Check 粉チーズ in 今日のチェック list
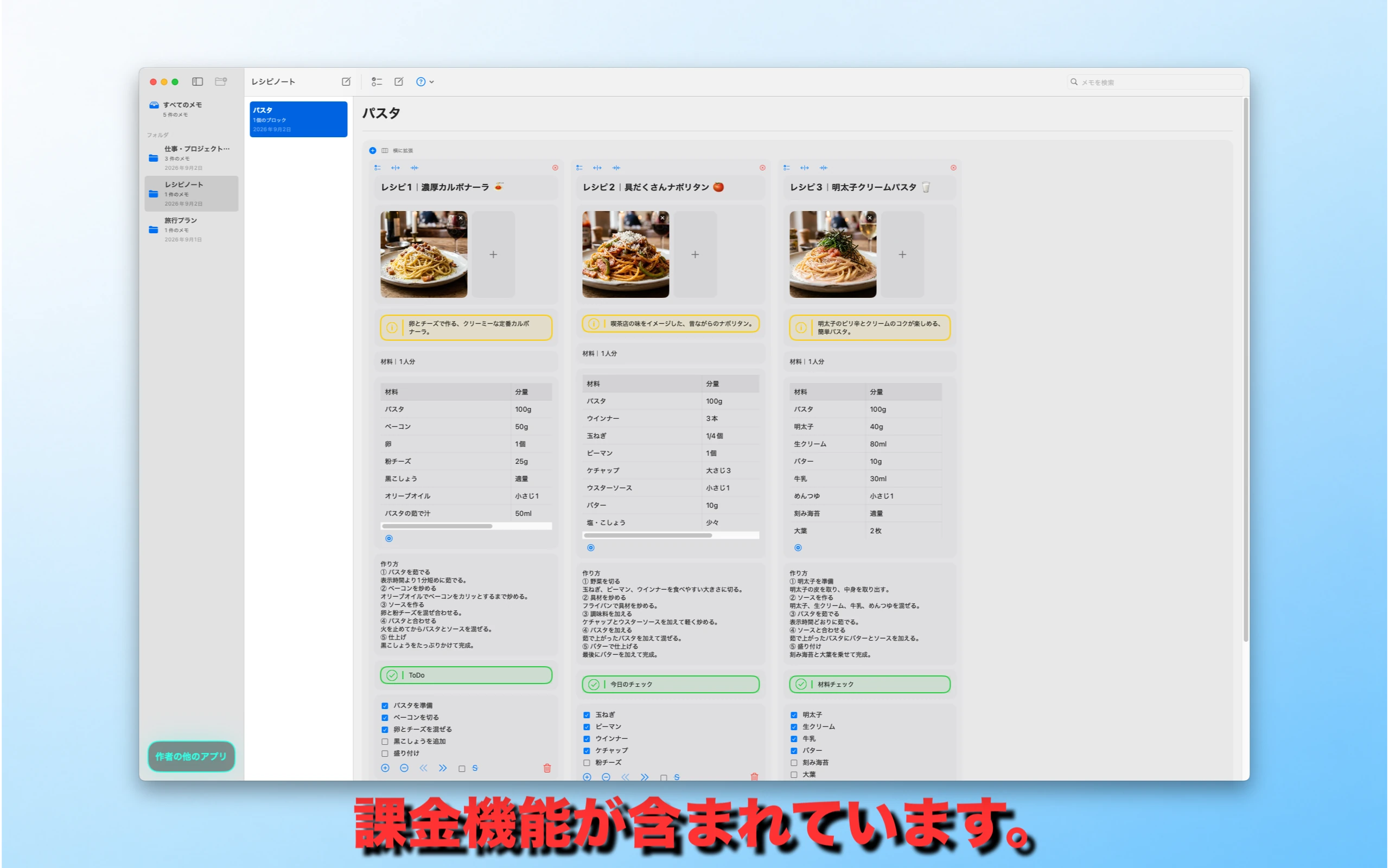Screen dimensions: 1389x868 pyautogui.click(x=587, y=763)
